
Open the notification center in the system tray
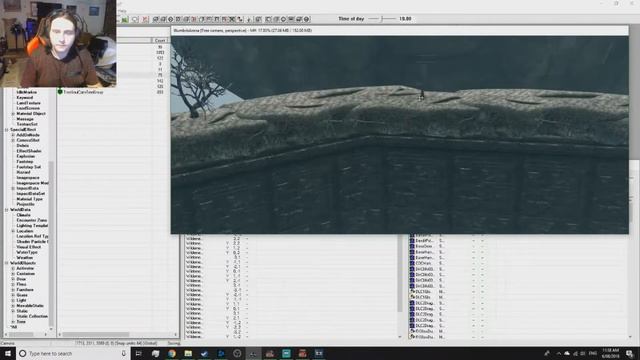[629, 353]
